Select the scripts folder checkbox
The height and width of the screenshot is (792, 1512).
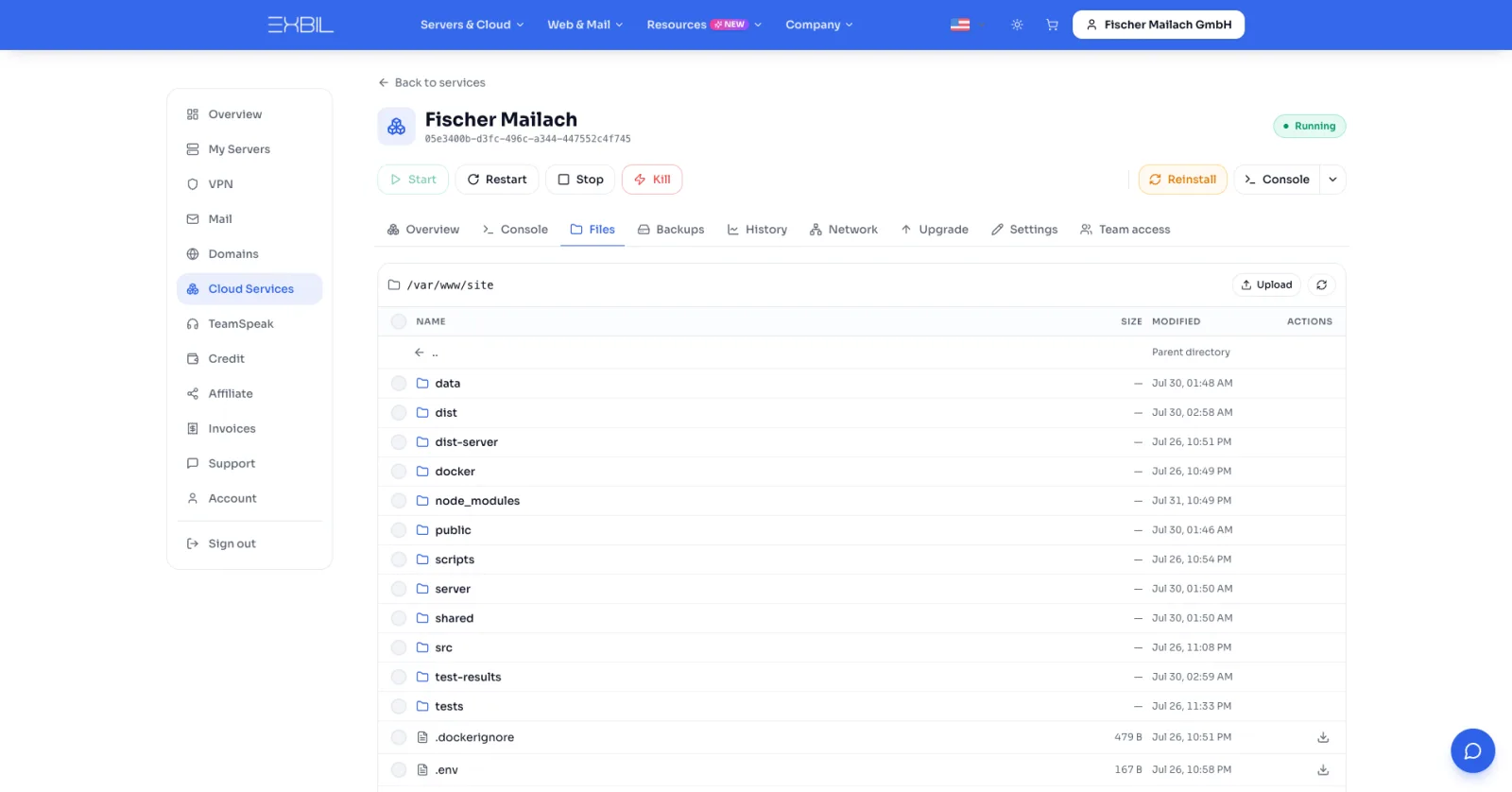(399, 559)
